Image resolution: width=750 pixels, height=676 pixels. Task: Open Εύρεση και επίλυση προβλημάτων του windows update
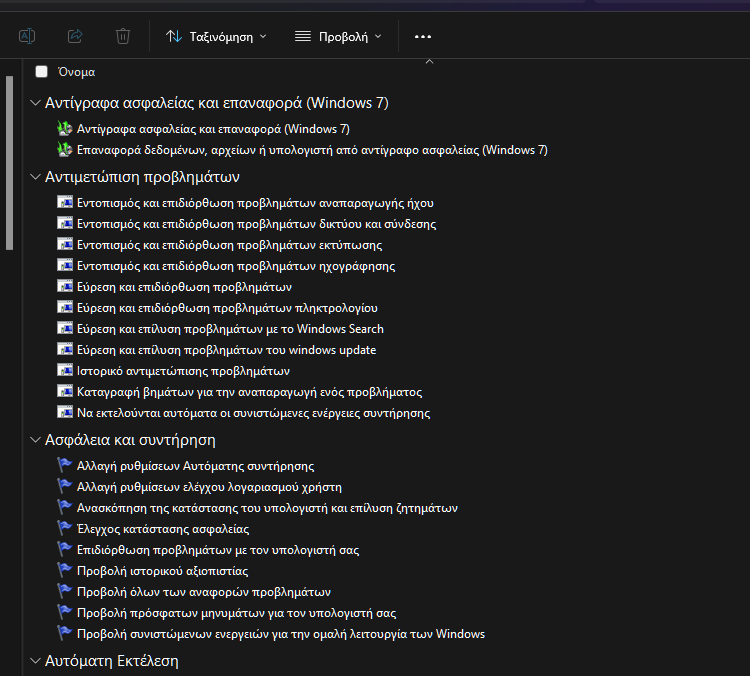(x=226, y=350)
